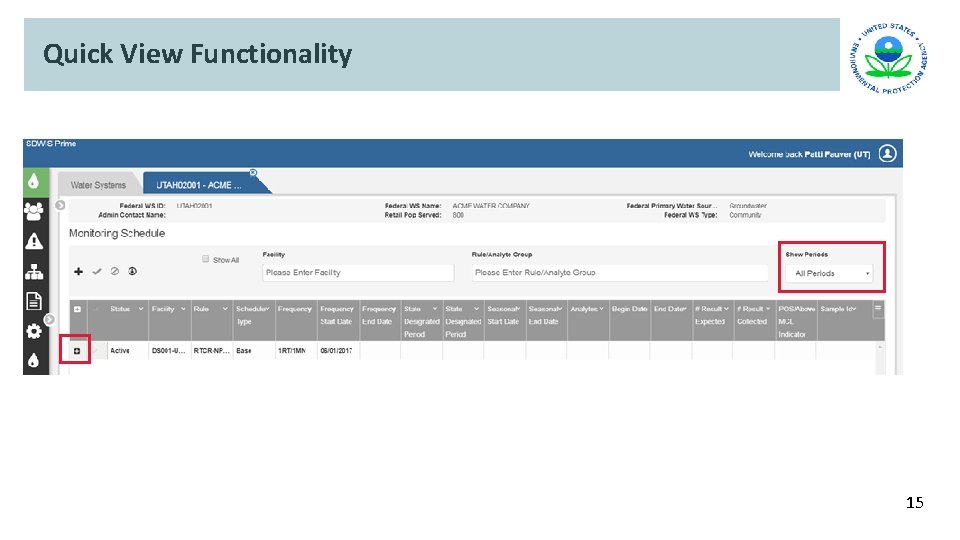Click the prohibit circle toolbar icon
Viewport: 960px width, 540px height.
[x=114, y=271]
